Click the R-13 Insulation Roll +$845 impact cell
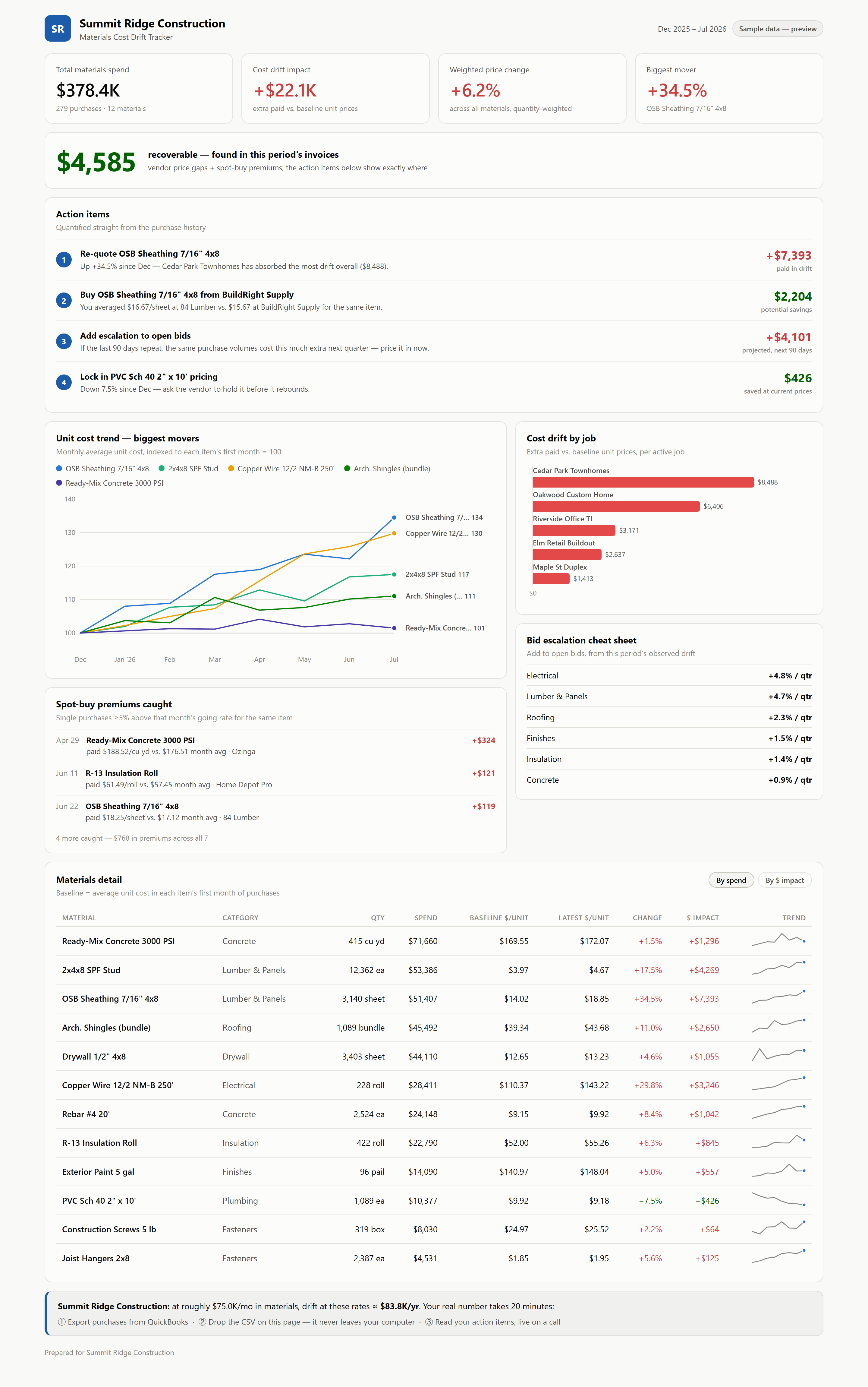The height and width of the screenshot is (1387, 868). pos(707,1142)
